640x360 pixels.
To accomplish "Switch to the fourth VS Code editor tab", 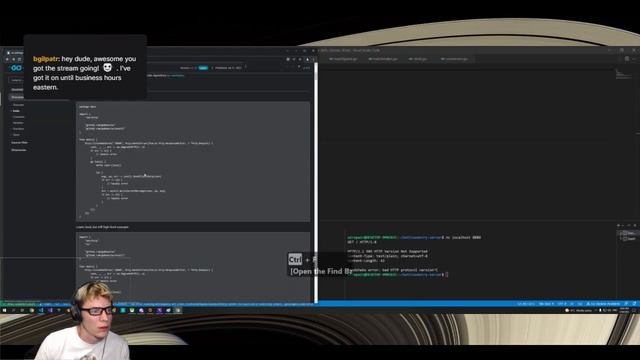I will click(454, 59).
